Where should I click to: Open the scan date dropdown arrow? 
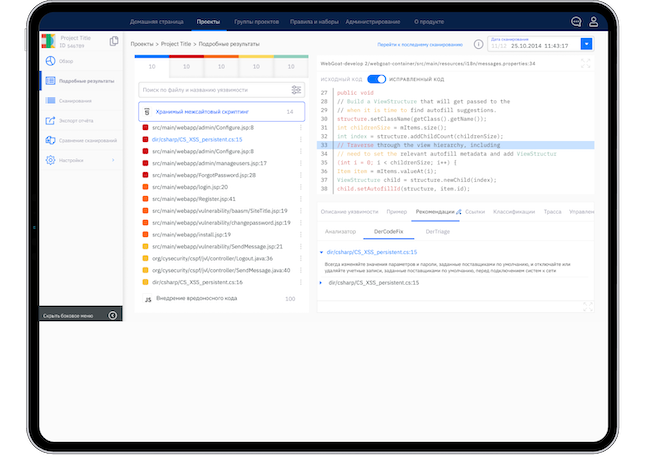click(x=586, y=44)
